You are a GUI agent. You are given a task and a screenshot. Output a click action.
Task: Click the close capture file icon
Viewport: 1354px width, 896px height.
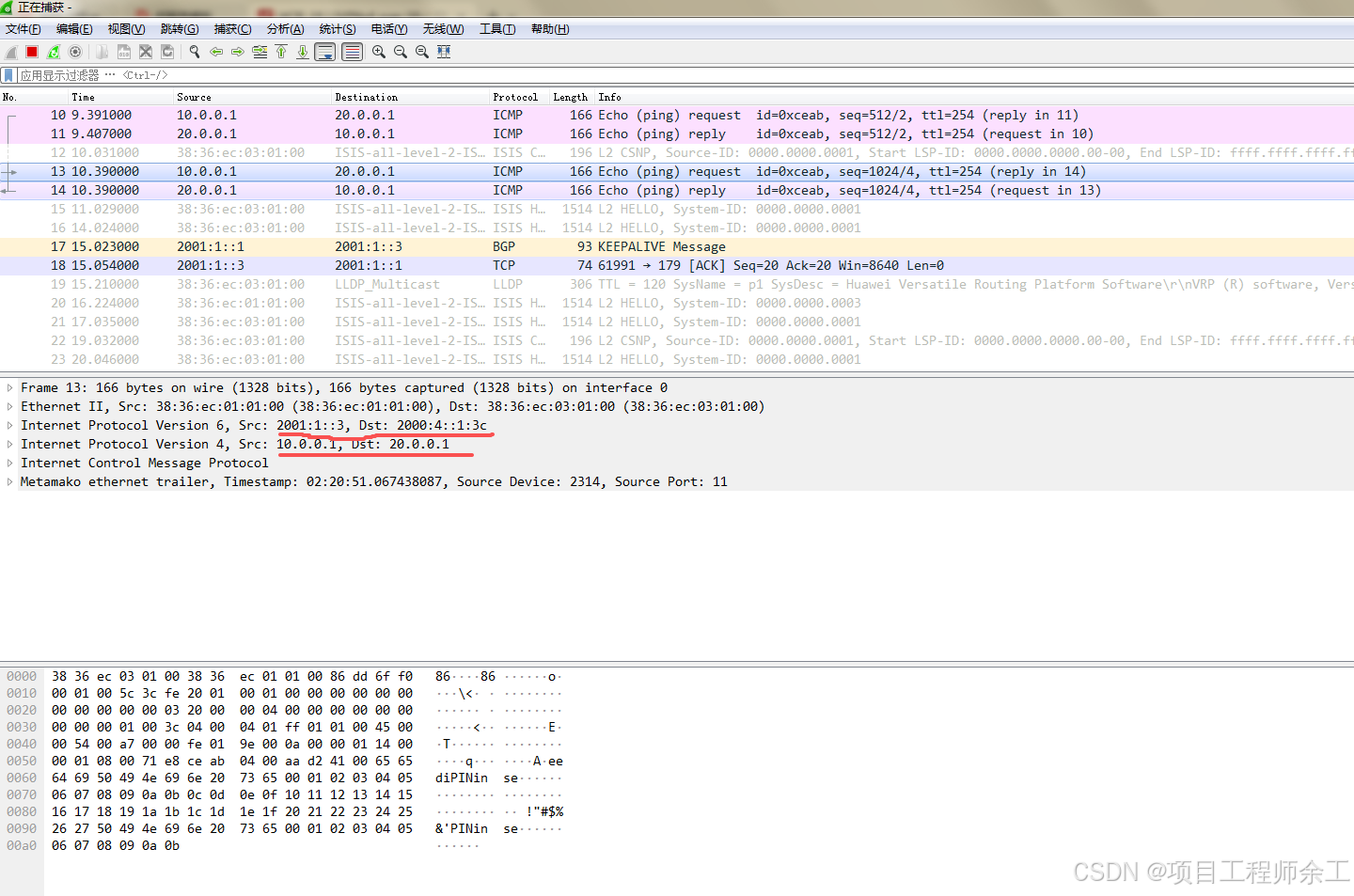(x=146, y=53)
